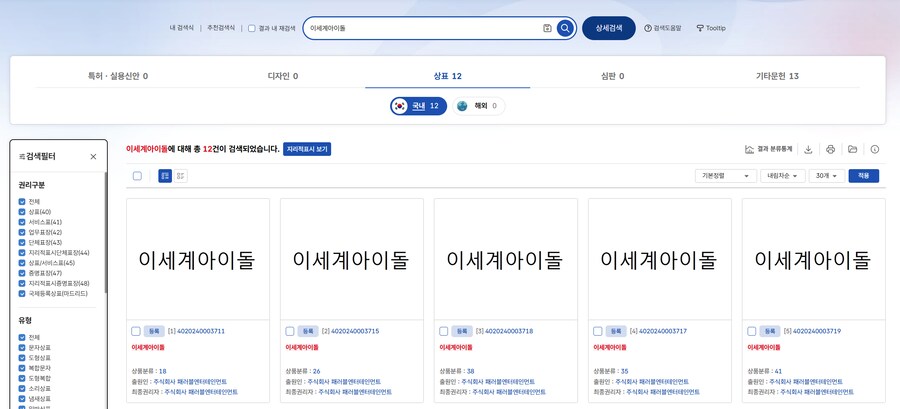Toggle the 결과 내 재검색 checkbox
900x409 pixels.
coord(252,28)
